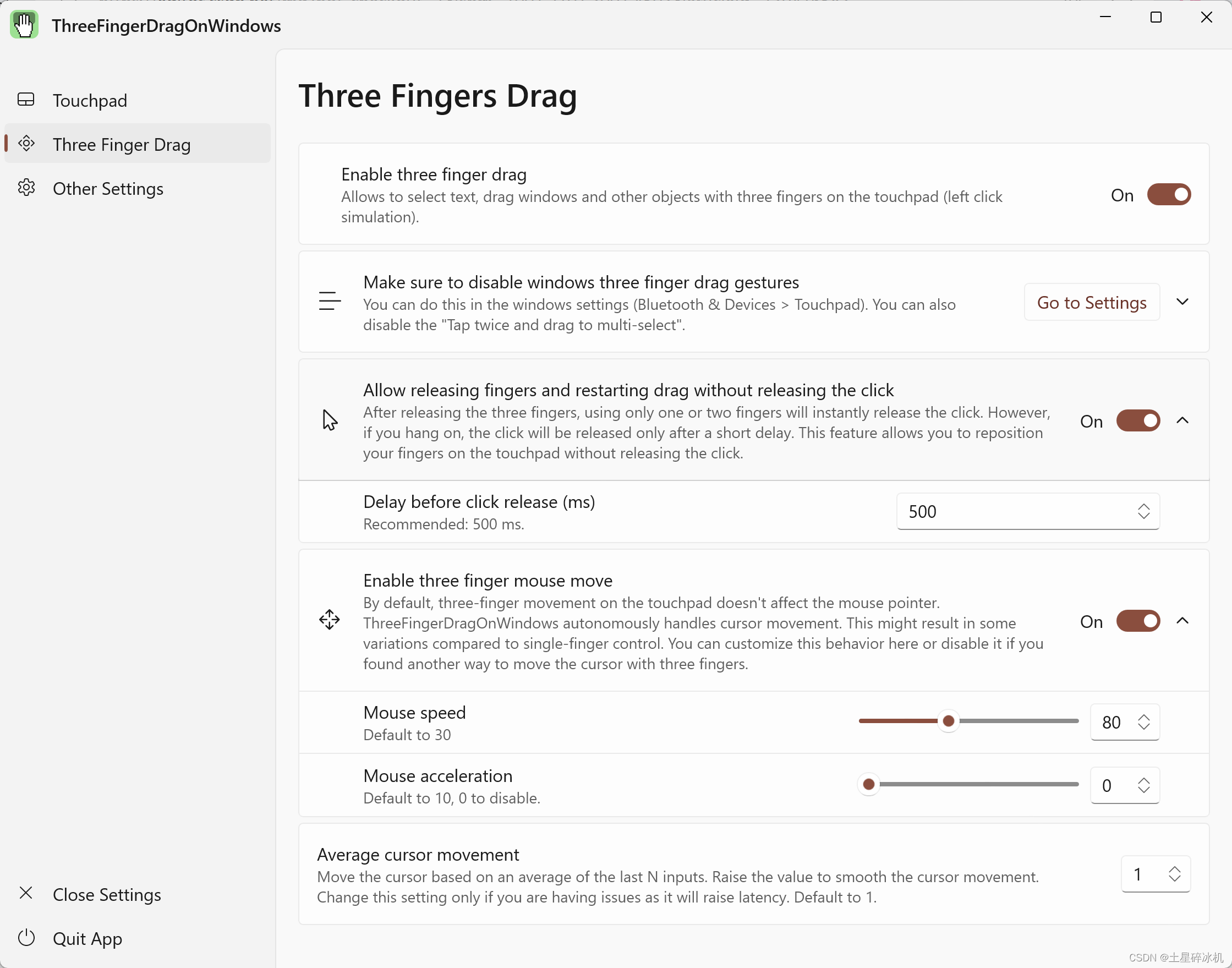Toggle the allow releasing fingers switch
This screenshot has width=1232, height=968.
tap(1138, 421)
